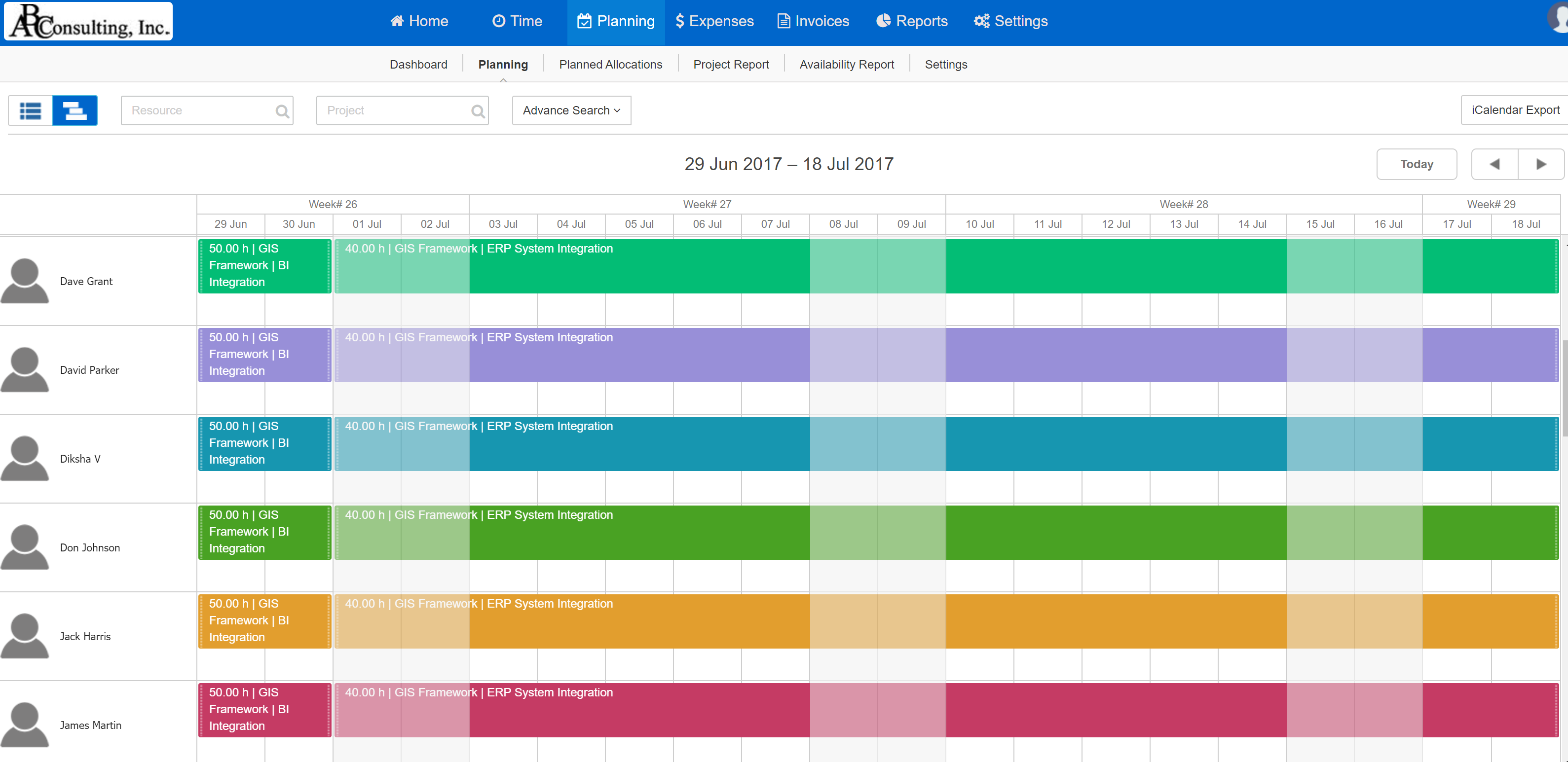Open the Advance Search dropdown
1568x762 pixels.
pos(570,110)
